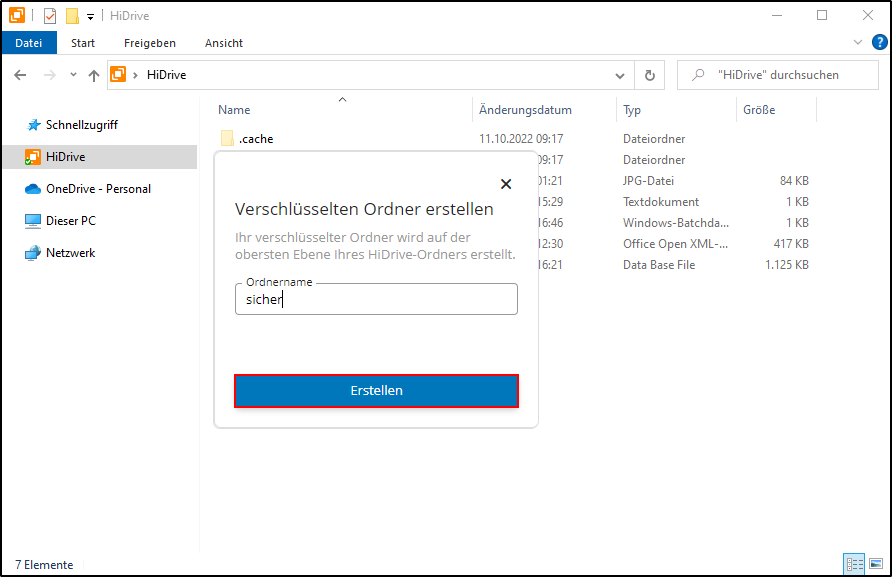Screen dimensions: 892x577
Task: Switch to the Ansicht ribbon tab
Action: 223,43
